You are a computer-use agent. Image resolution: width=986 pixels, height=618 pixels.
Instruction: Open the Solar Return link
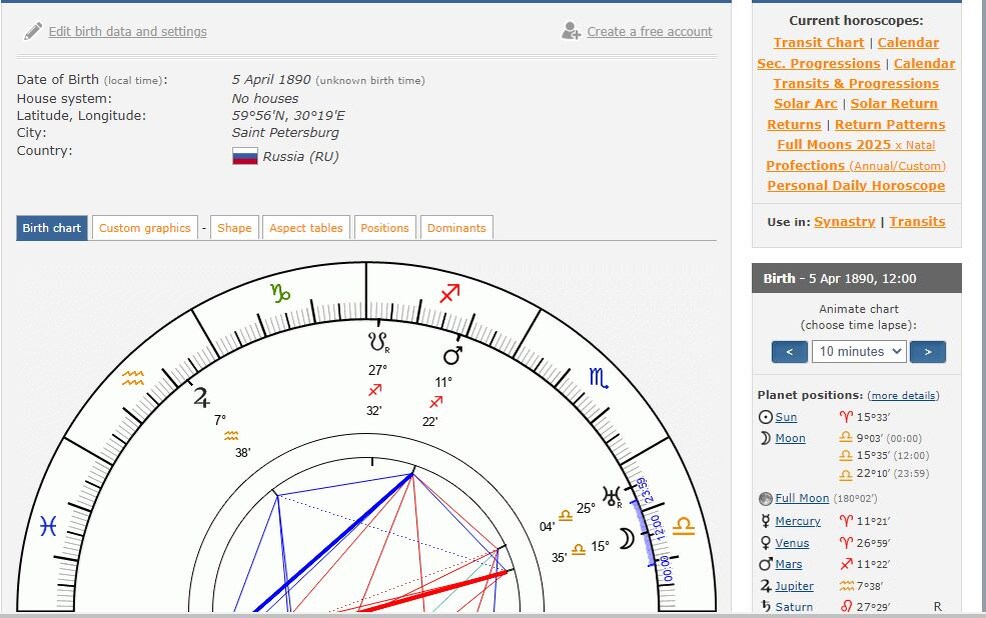[894, 104]
